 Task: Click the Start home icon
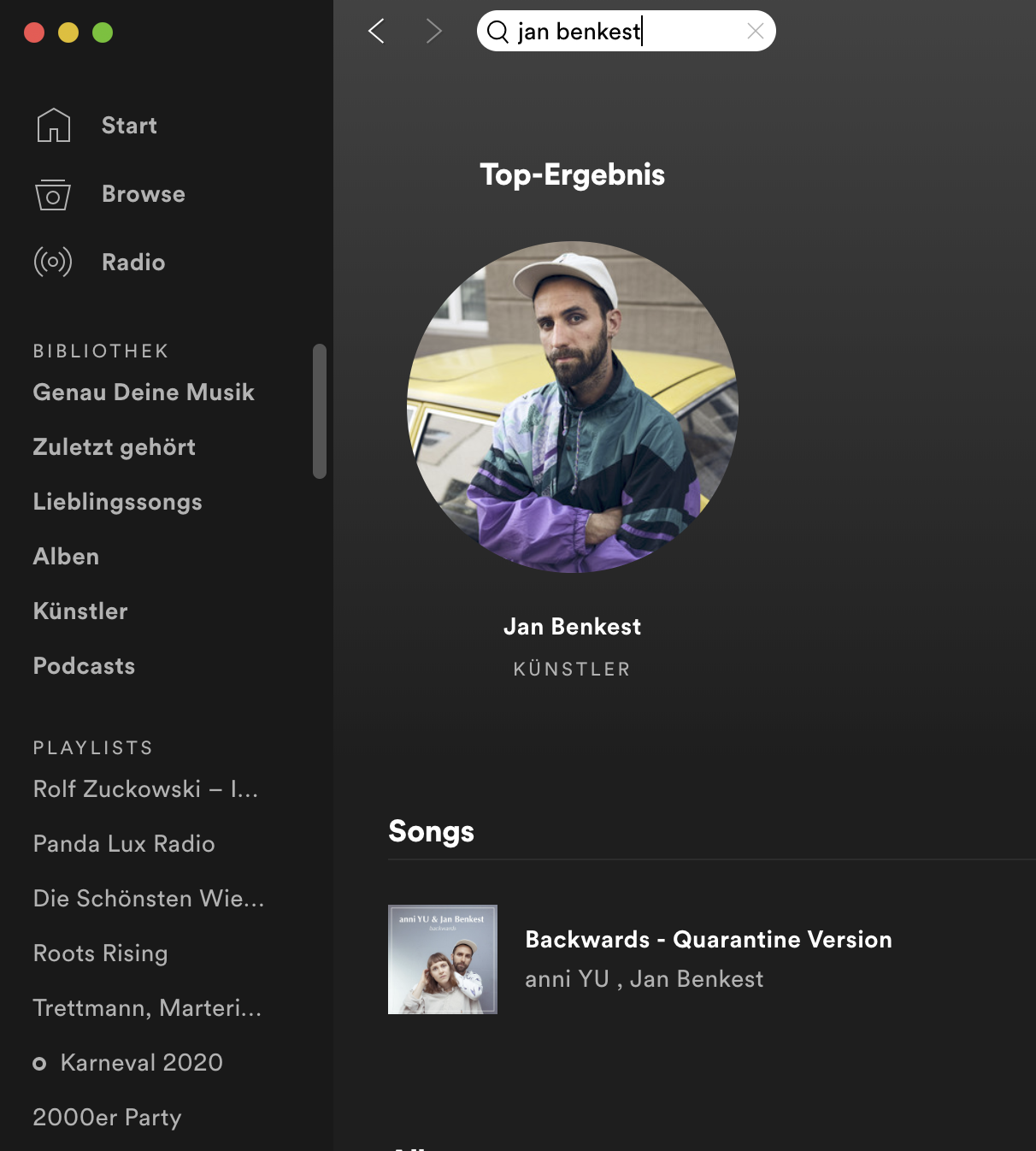(x=53, y=125)
